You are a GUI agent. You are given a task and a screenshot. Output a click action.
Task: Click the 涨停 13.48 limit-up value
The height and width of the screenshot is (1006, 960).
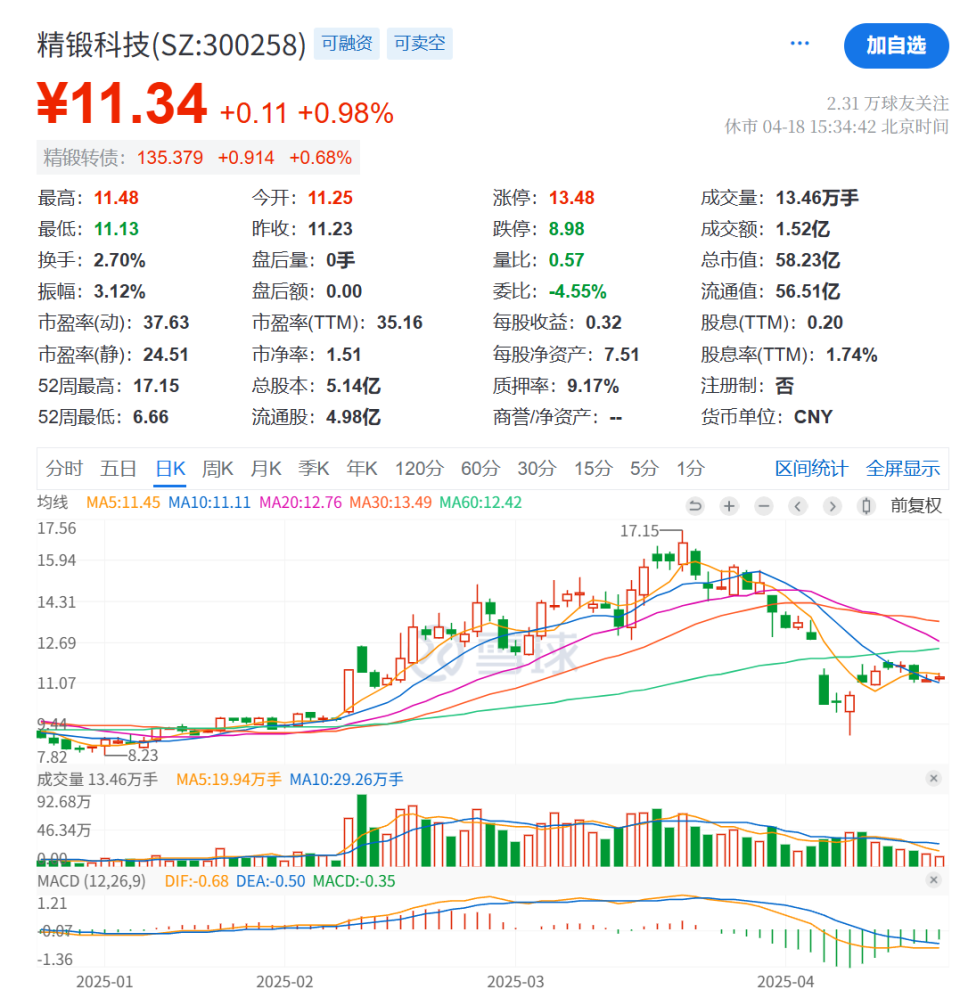pos(572,198)
